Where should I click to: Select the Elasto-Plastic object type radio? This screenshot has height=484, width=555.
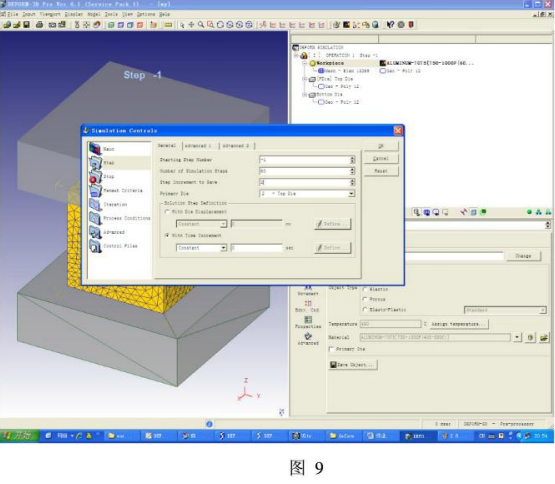(x=365, y=309)
